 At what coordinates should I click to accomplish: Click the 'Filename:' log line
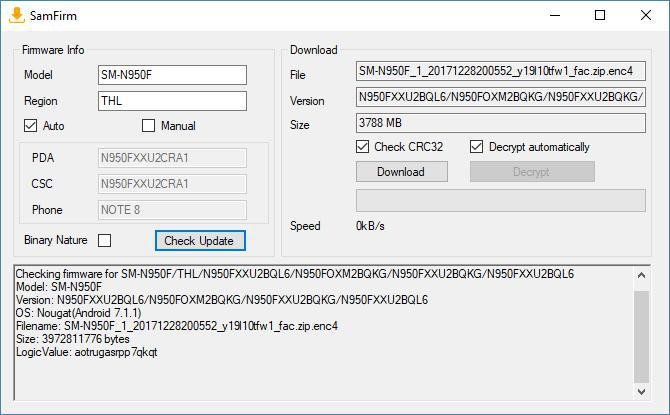coord(177,326)
